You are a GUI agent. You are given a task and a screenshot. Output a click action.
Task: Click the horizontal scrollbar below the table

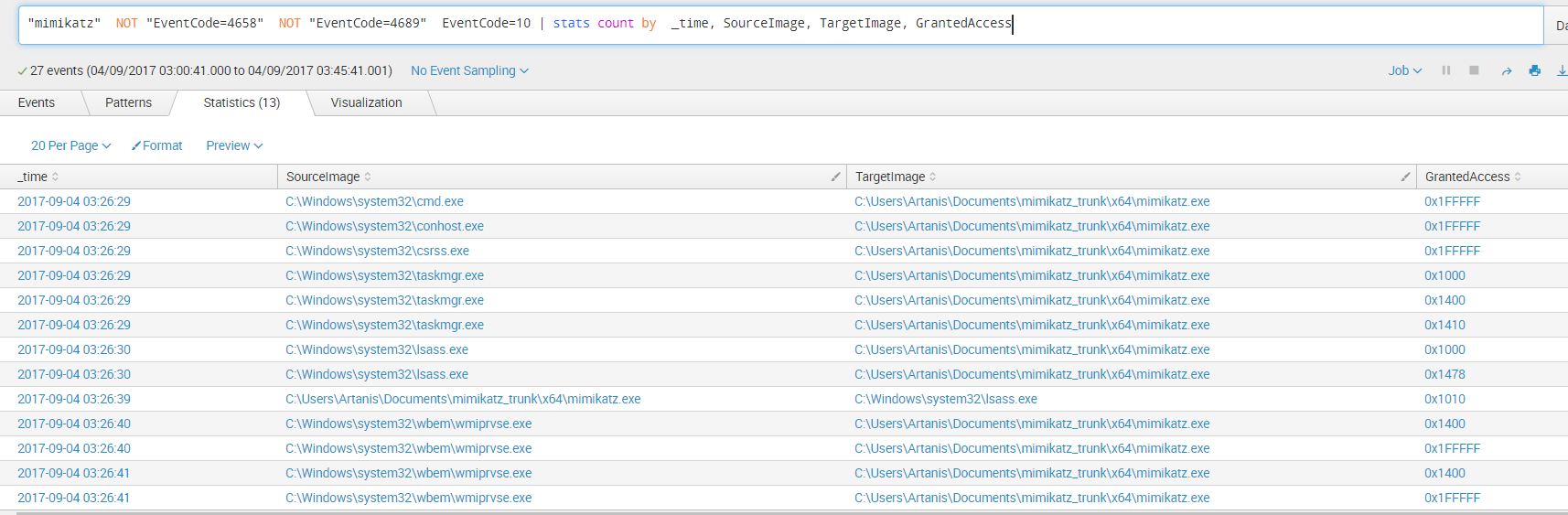pos(792,513)
